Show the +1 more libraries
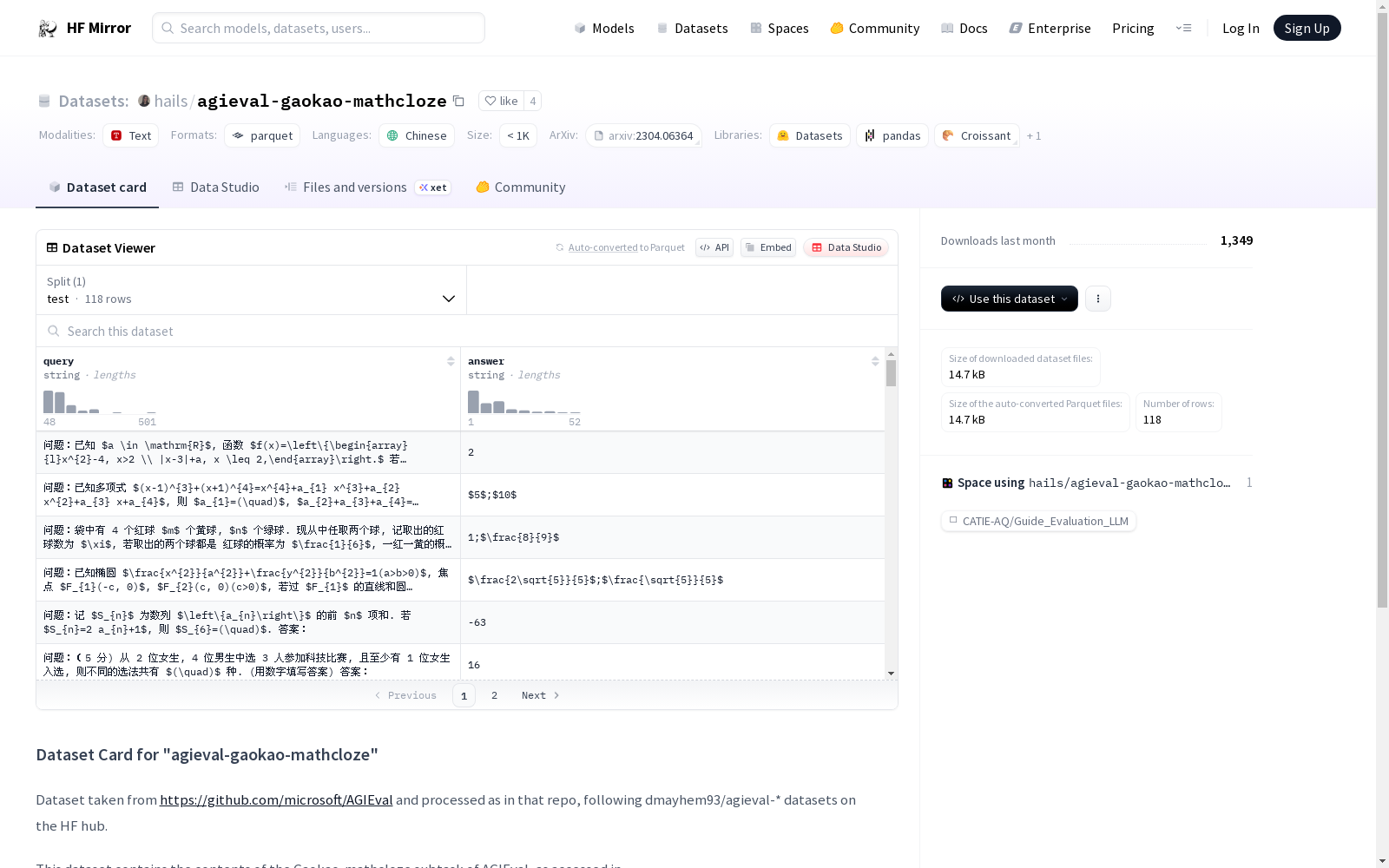This screenshot has width=1389, height=868. [1034, 136]
